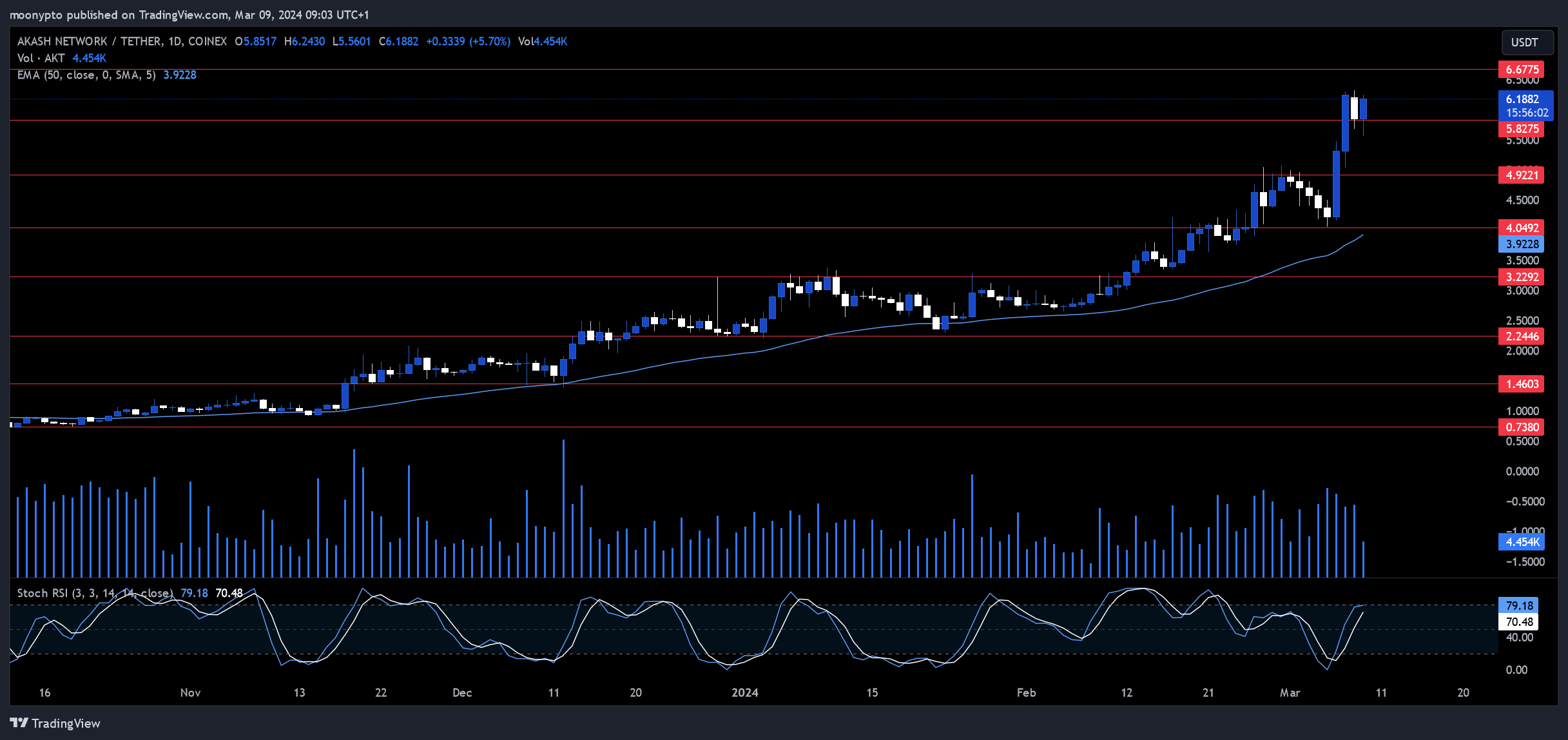Click the 4.9221 red price label

(x=1522, y=175)
